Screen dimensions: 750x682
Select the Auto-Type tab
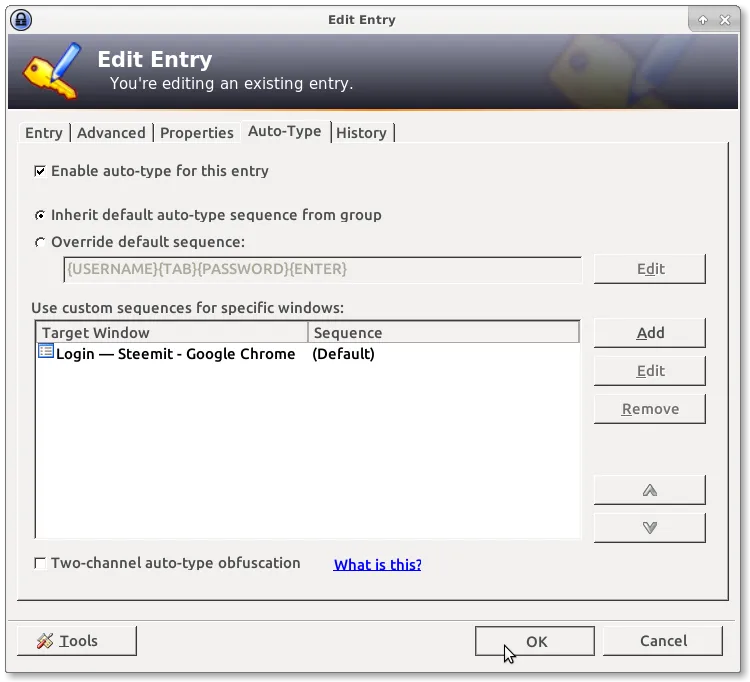285,131
